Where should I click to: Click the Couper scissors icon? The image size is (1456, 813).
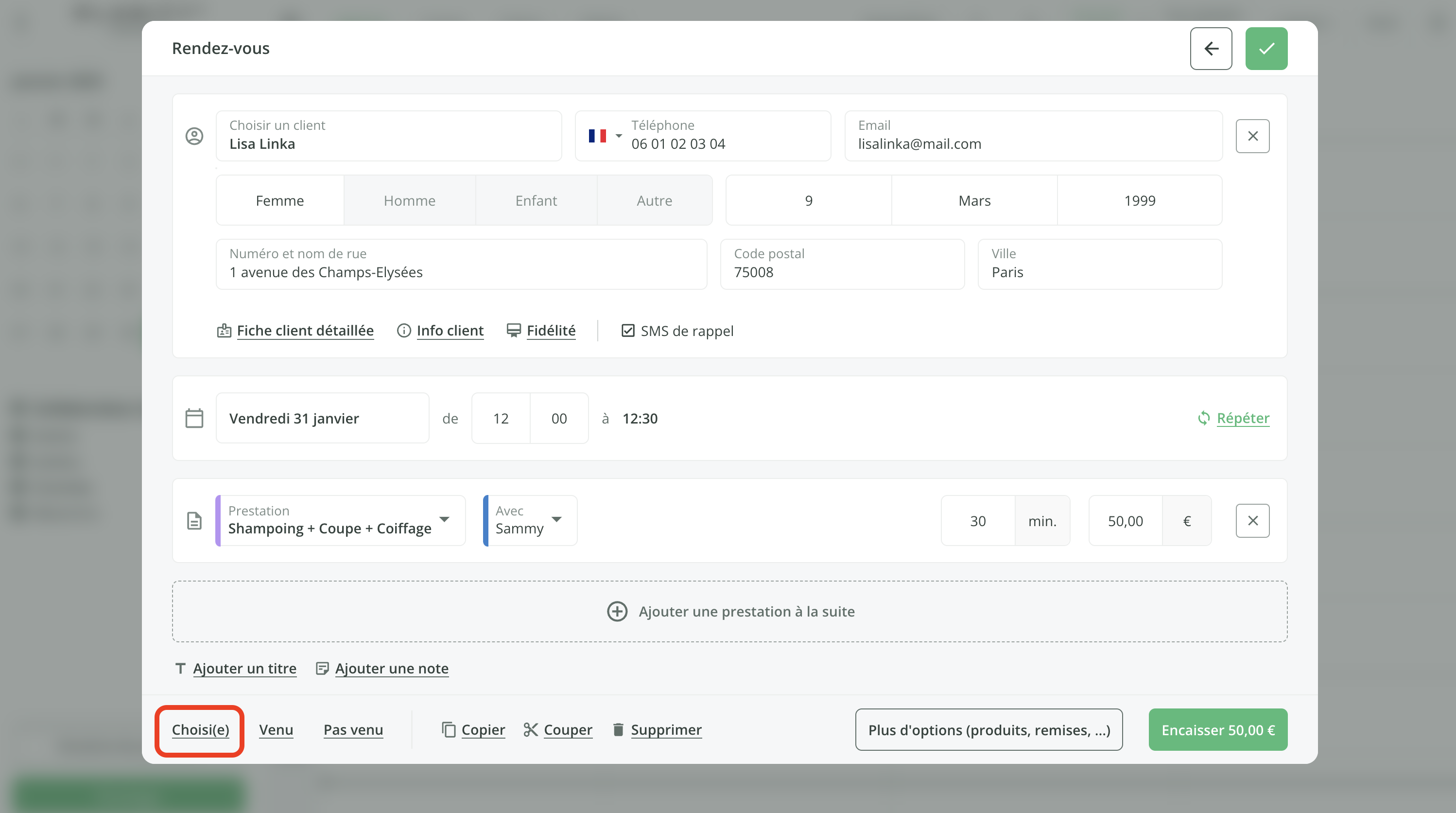(x=530, y=730)
